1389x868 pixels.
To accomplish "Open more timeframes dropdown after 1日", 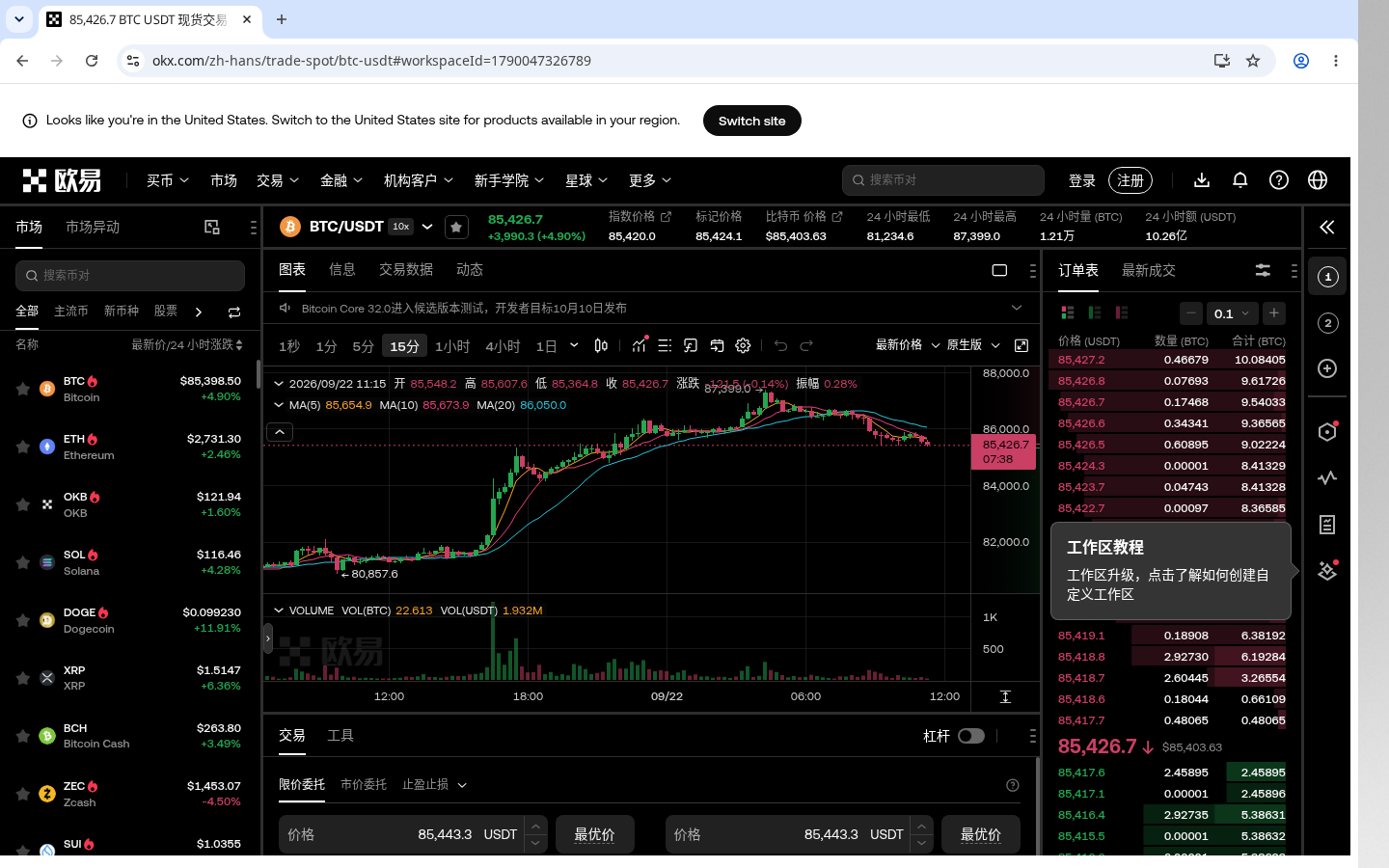I will (574, 345).
